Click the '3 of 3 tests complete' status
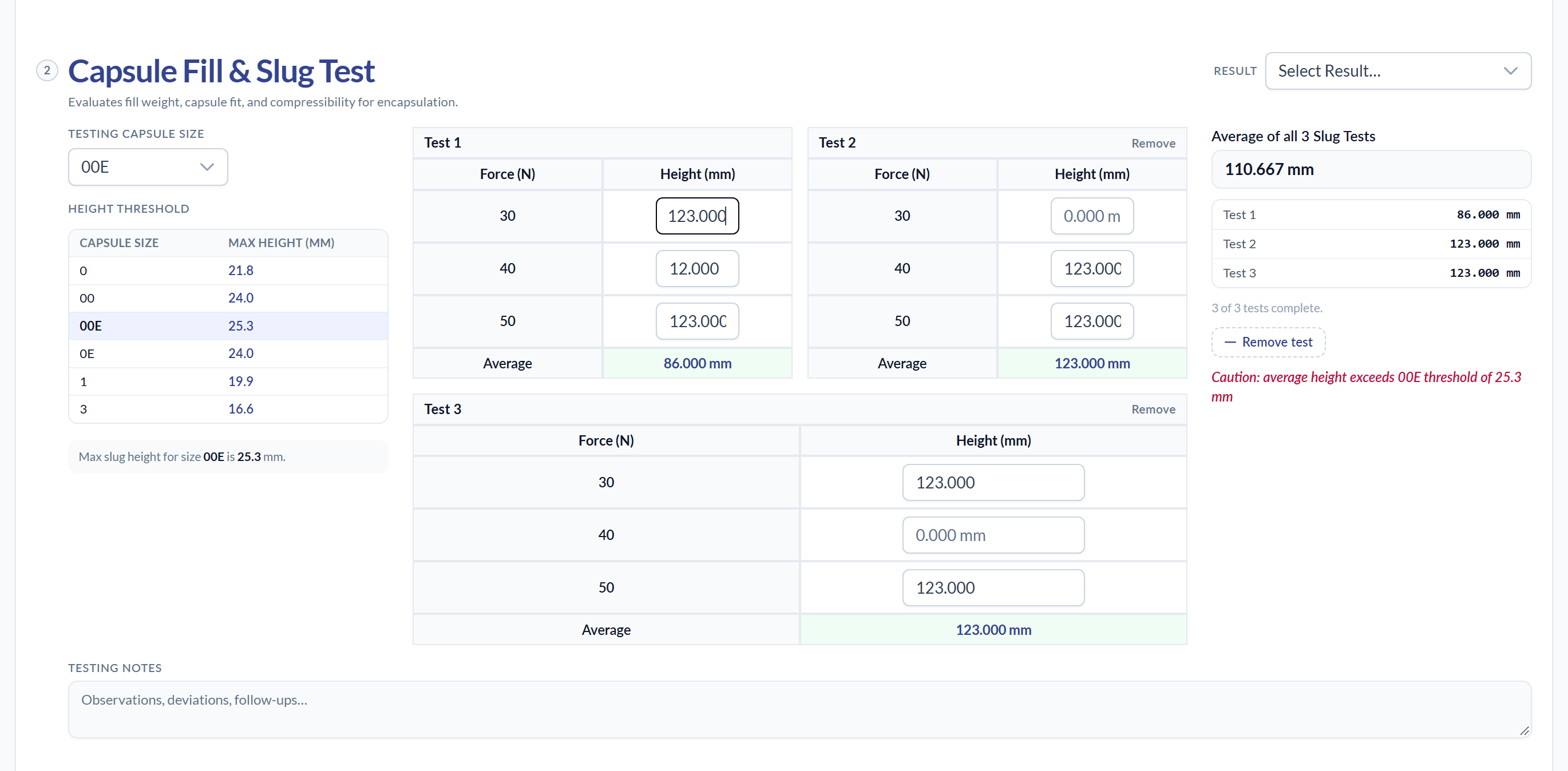The width and height of the screenshot is (1568, 771). [1266, 308]
